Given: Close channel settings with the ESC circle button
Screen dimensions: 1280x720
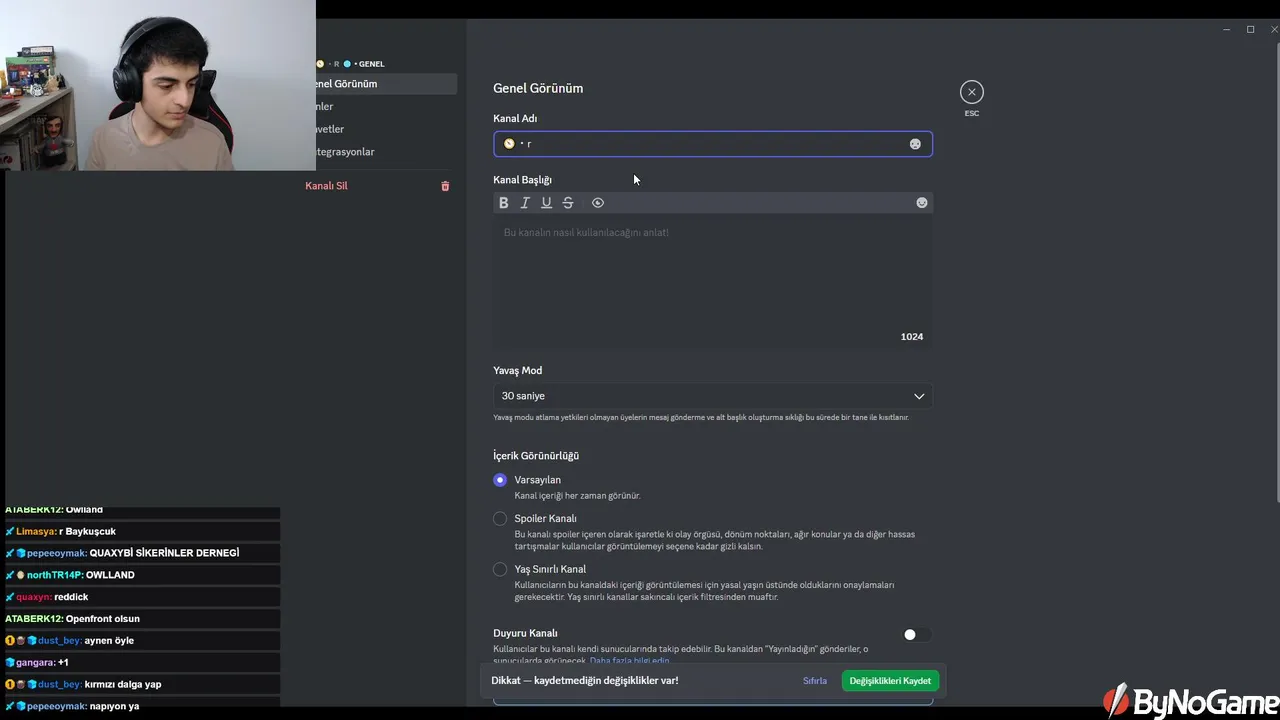Looking at the screenshot, I should pyautogui.click(x=971, y=92).
